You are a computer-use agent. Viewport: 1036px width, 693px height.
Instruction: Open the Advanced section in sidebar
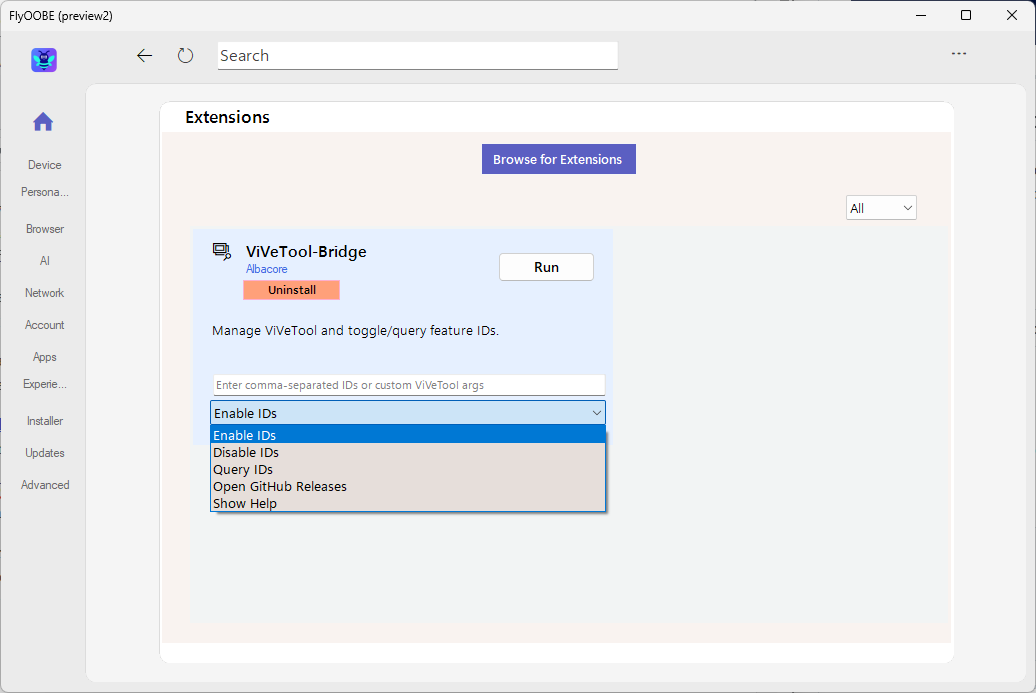pyautogui.click(x=45, y=484)
